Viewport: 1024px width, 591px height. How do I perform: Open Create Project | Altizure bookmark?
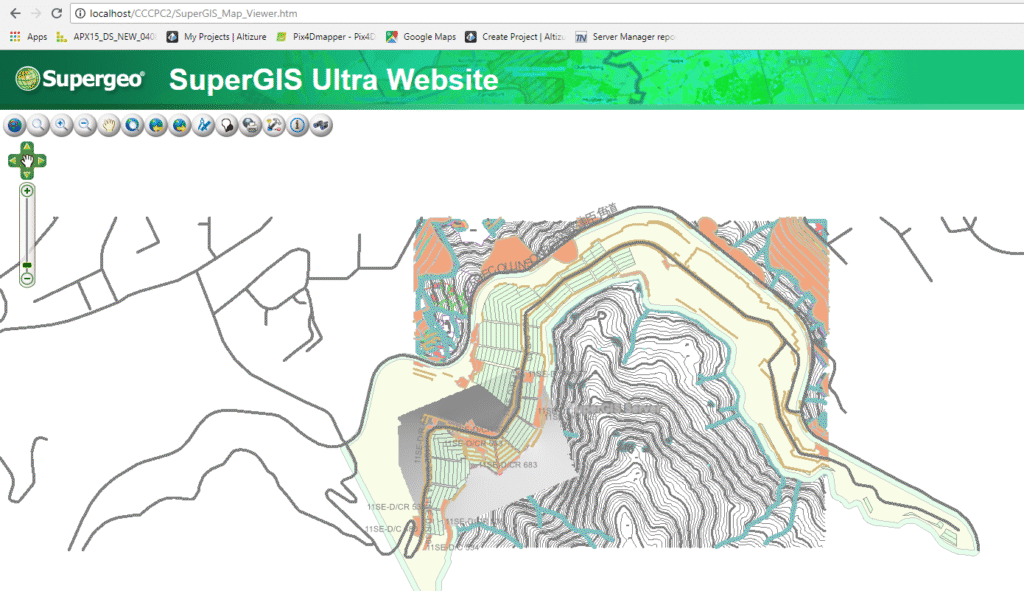[x=515, y=37]
